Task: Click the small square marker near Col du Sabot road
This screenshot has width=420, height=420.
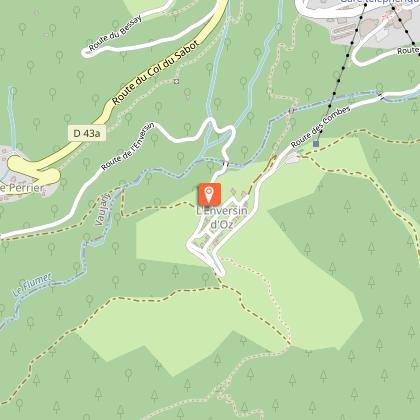Action: 176,81
